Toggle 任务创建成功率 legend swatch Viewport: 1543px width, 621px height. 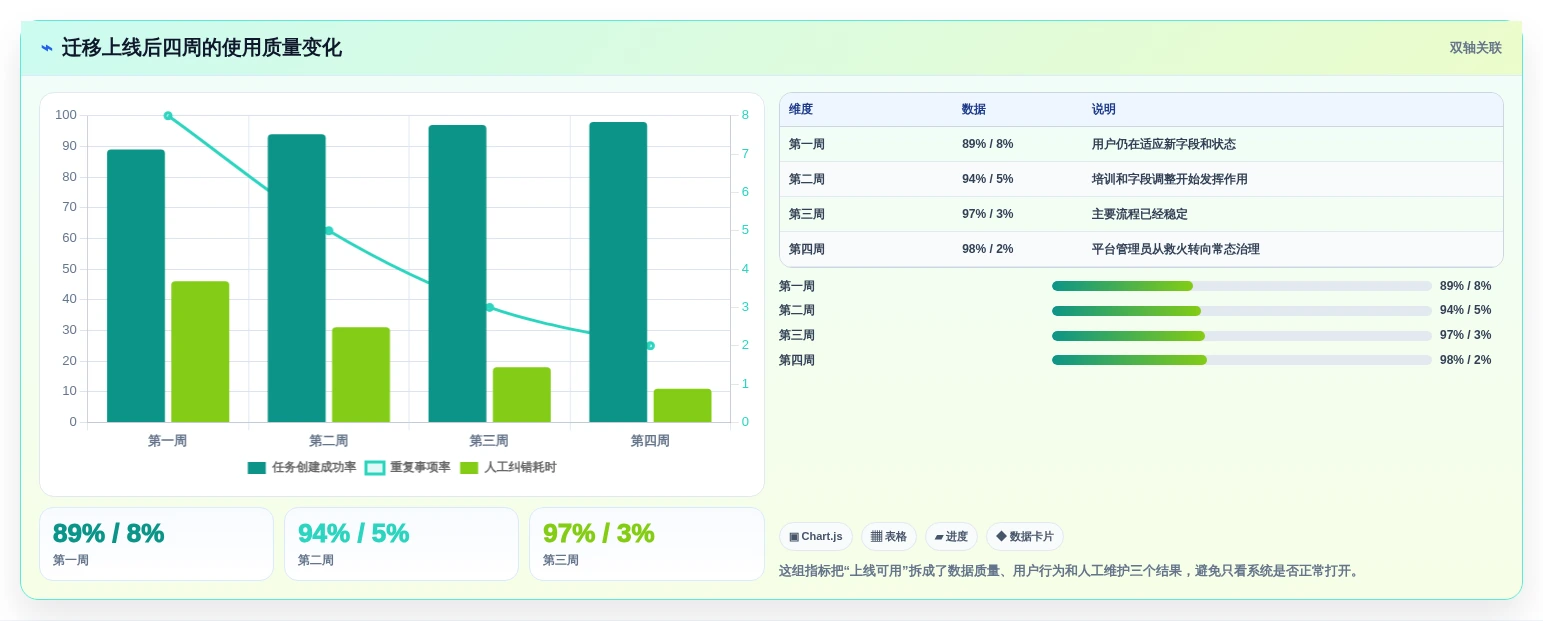tap(257, 468)
